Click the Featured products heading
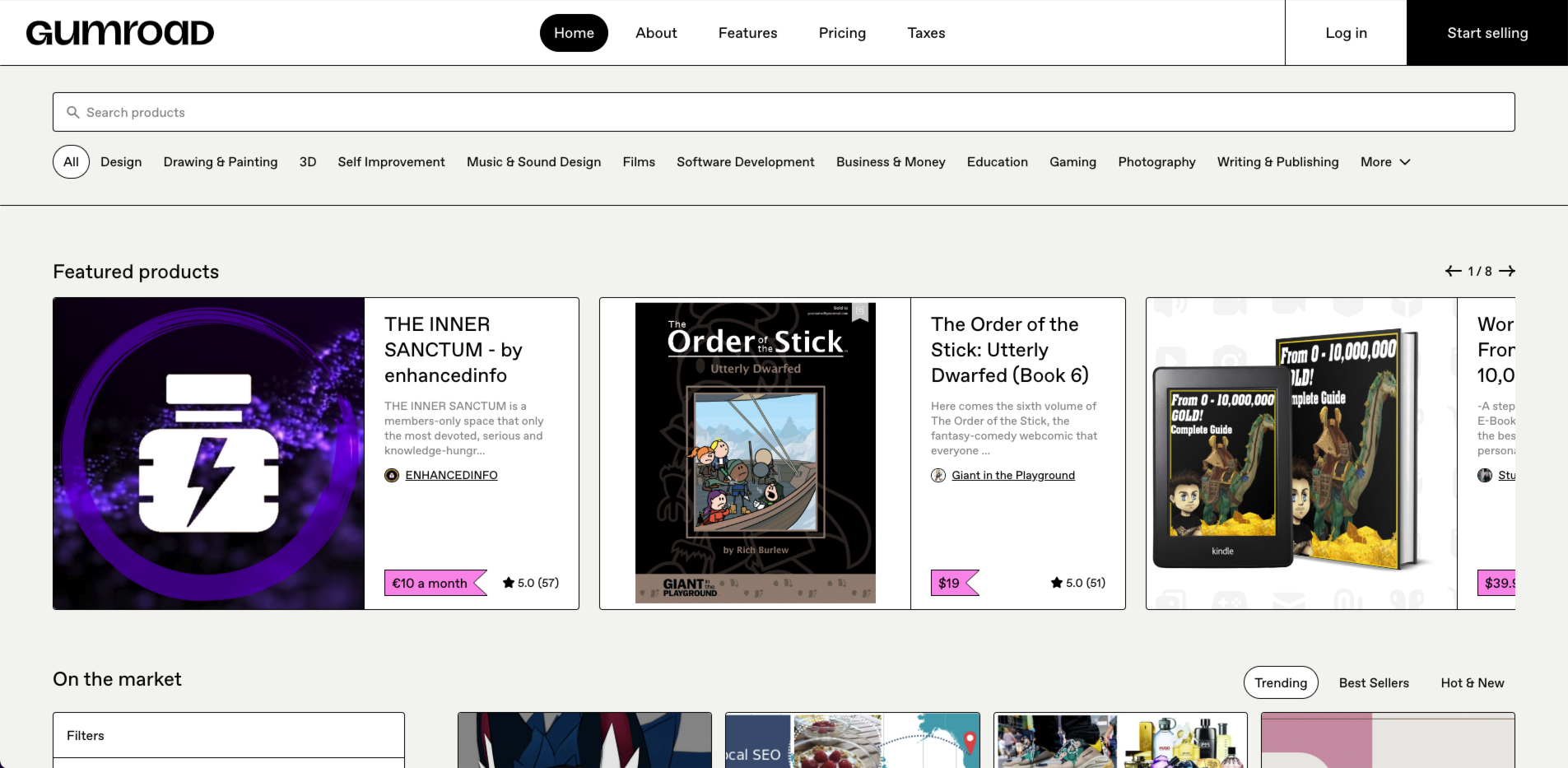 click(136, 272)
